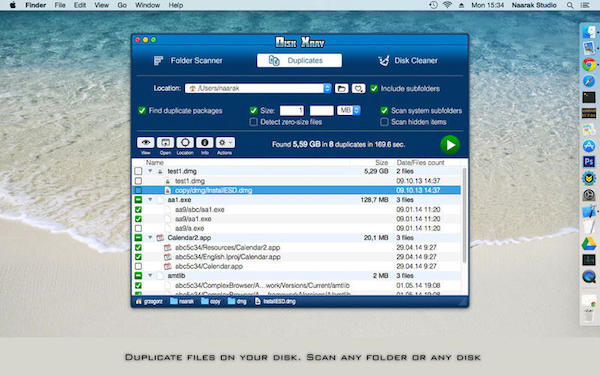600x375 pixels.
Task: Open Google Chrome from the Dock
Action: [589, 64]
